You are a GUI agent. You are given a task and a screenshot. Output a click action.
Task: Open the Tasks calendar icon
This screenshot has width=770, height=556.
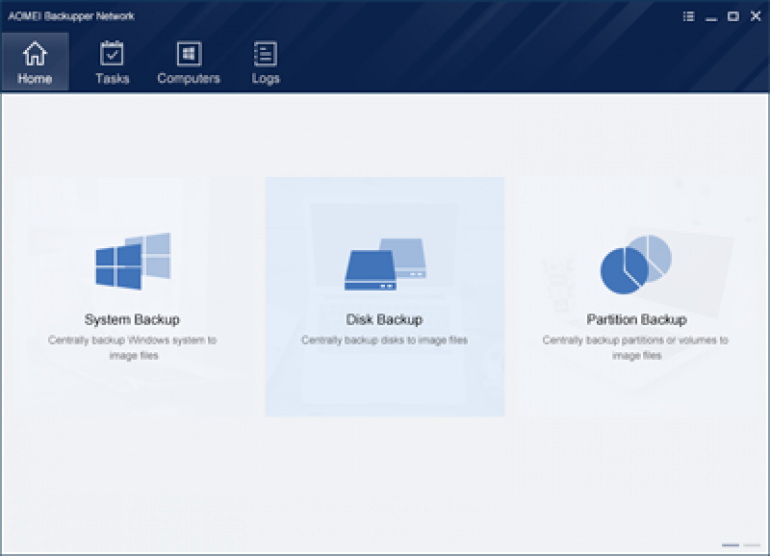[111, 53]
